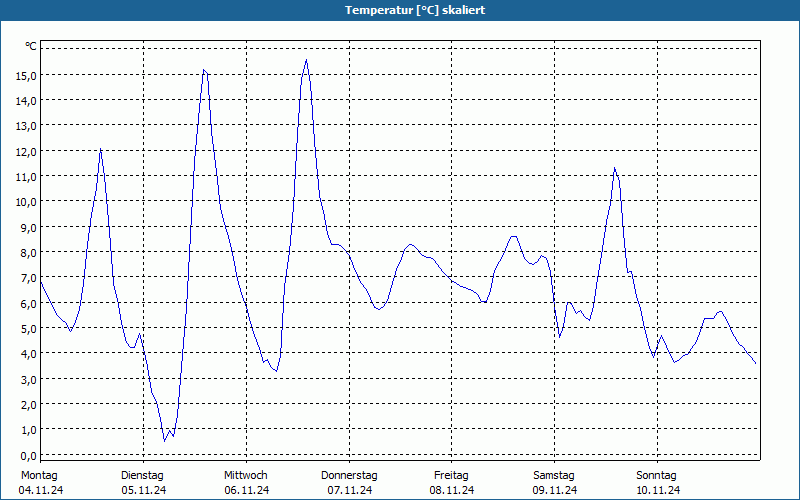This screenshot has width=800, height=500.
Task: Click the 10,0 axis value
Action: 26,202
